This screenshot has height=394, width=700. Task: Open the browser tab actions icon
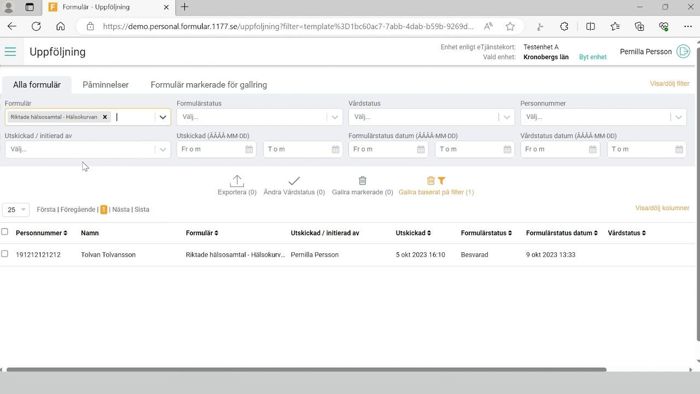[29, 7]
